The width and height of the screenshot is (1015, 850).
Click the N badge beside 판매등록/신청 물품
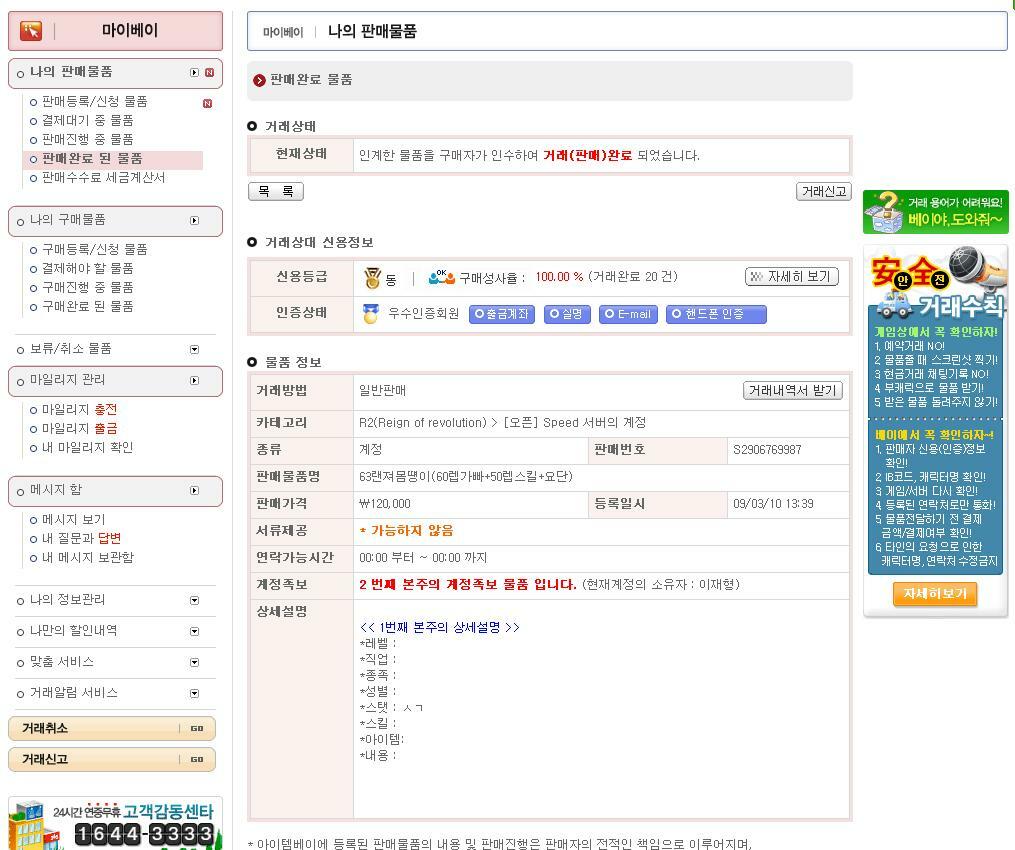205,102
